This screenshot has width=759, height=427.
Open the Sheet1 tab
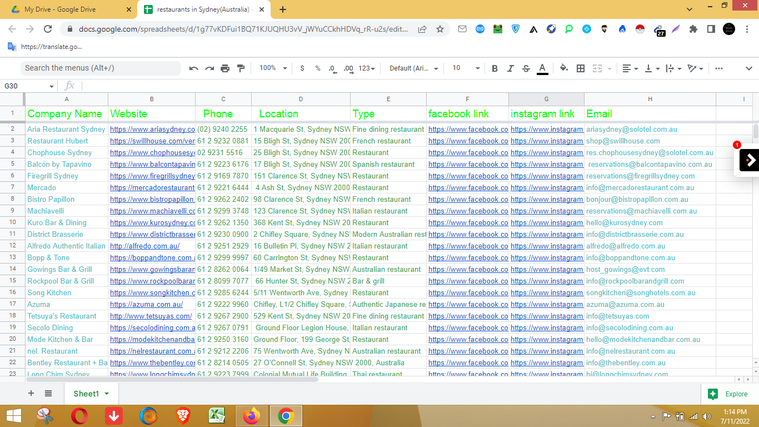(x=86, y=394)
